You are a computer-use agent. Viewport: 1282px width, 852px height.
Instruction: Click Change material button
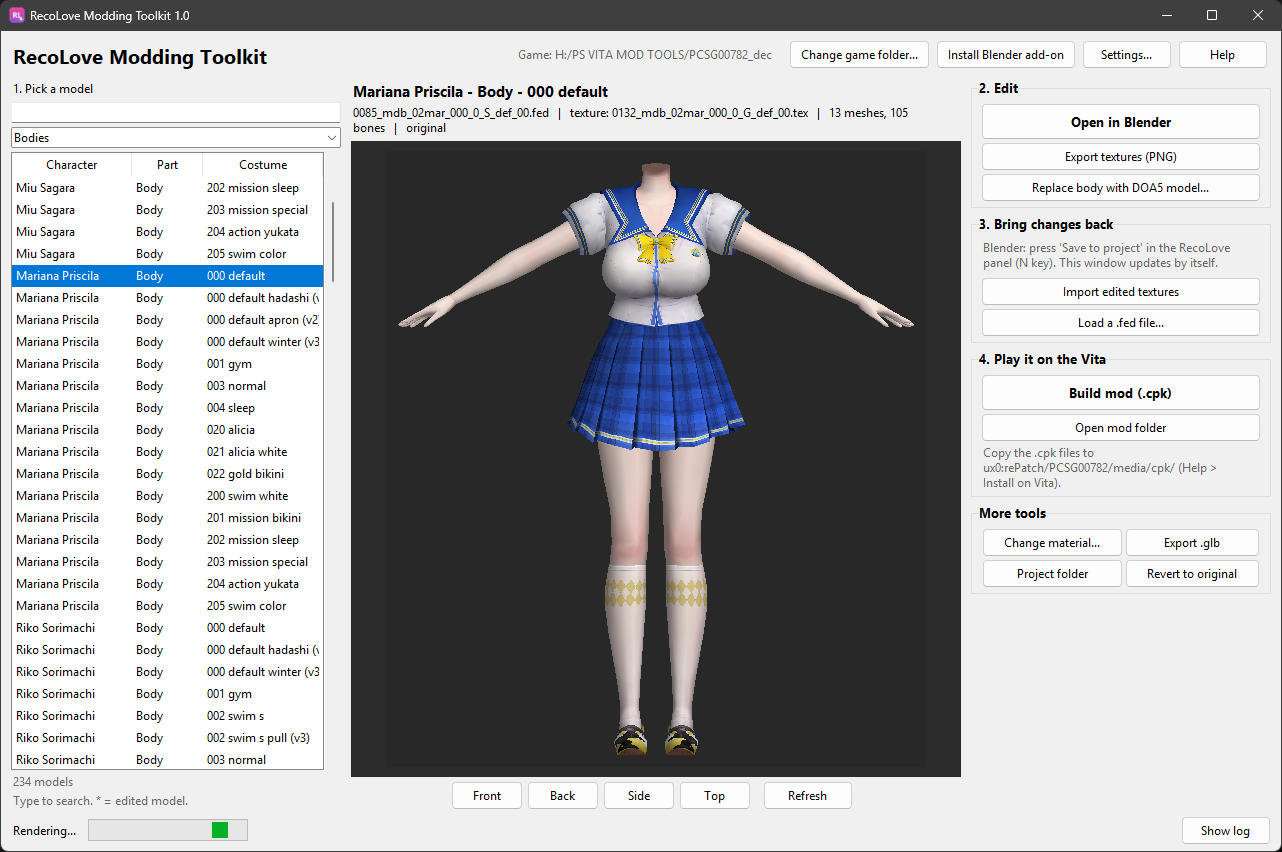[x=1052, y=543]
